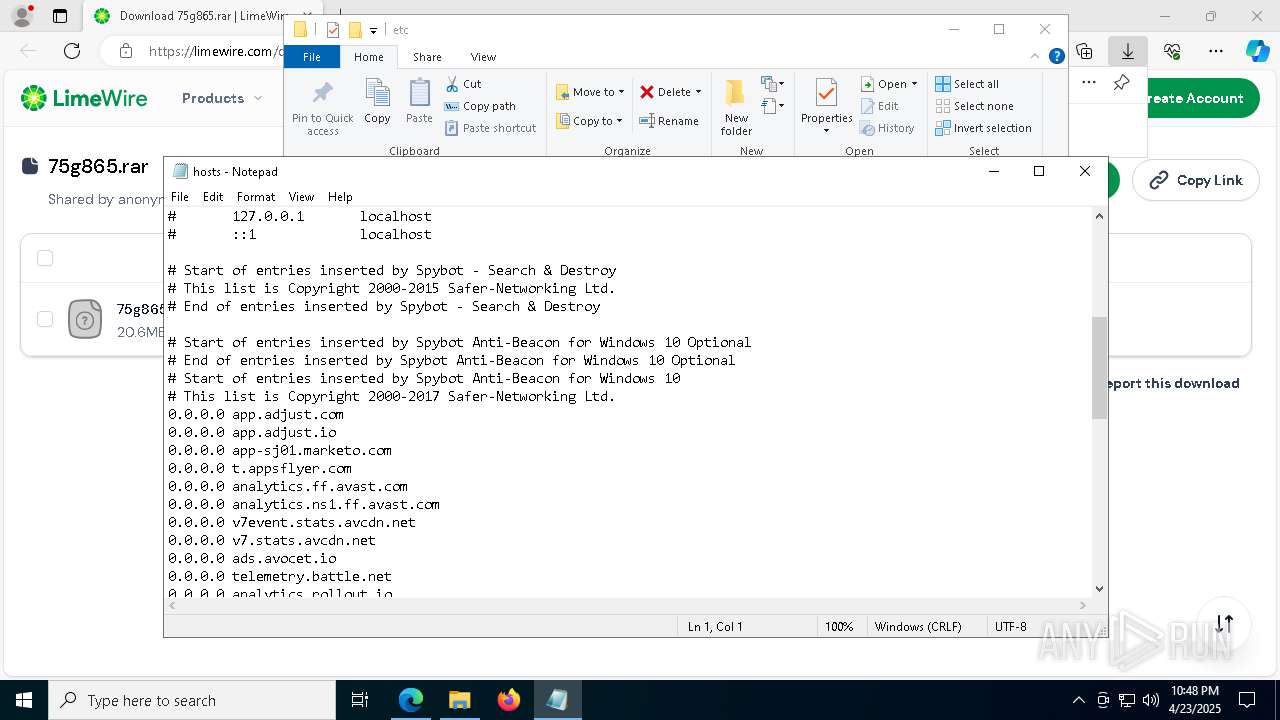Open Explorer Help question mark icon

pyautogui.click(x=1056, y=56)
